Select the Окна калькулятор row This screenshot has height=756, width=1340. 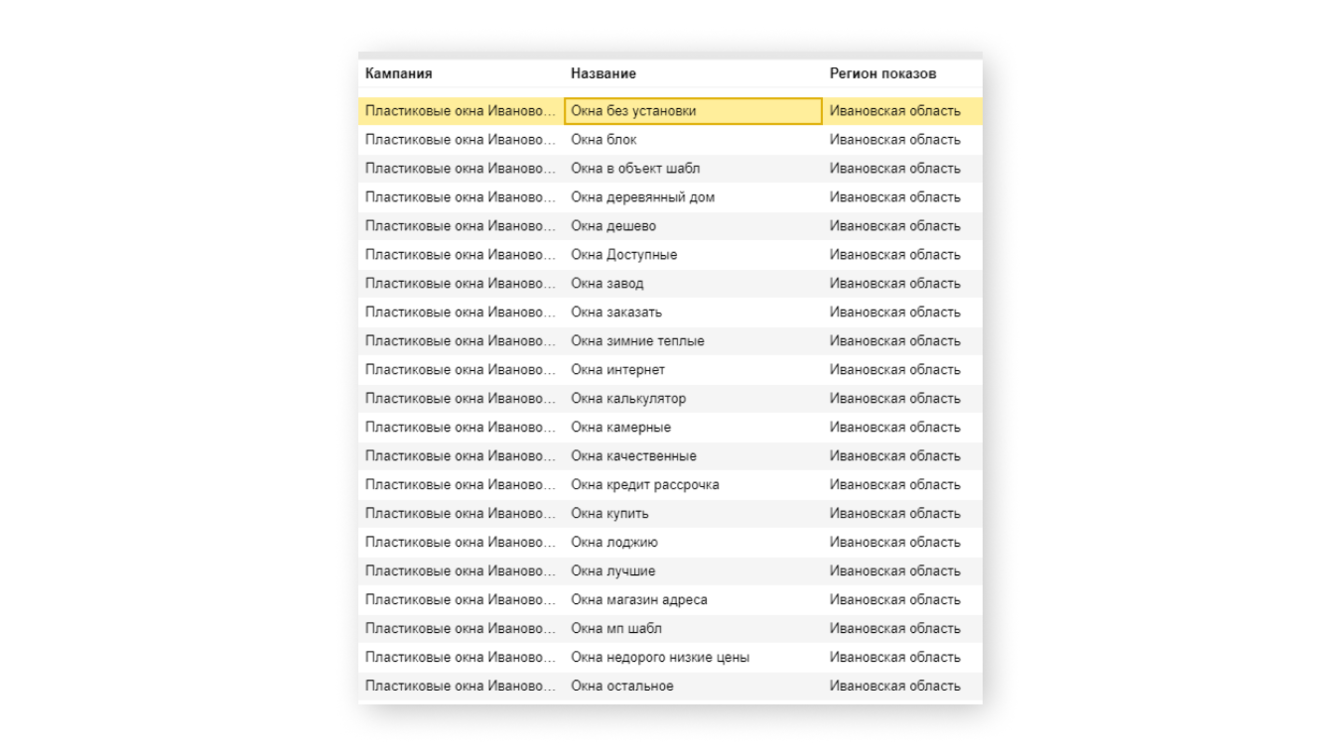628,399
